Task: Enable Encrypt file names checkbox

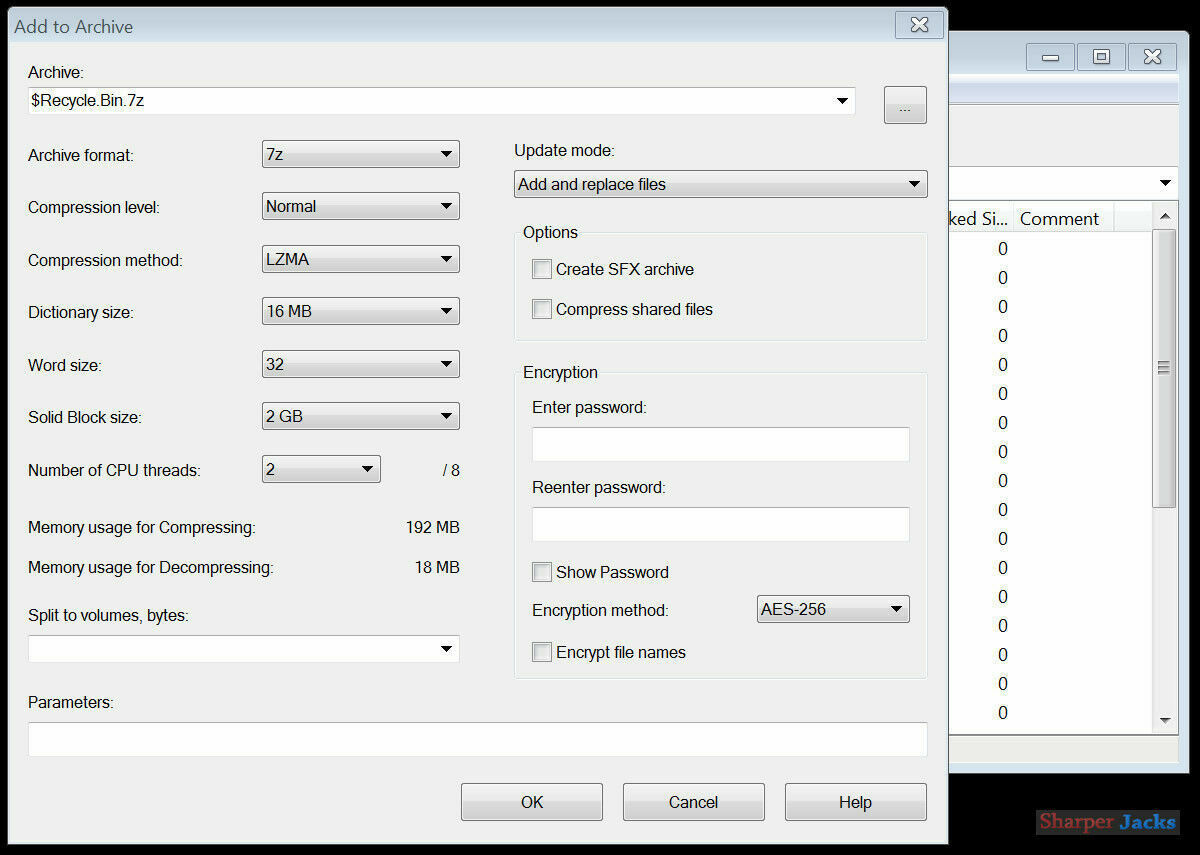Action: pyautogui.click(x=542, y=652)
